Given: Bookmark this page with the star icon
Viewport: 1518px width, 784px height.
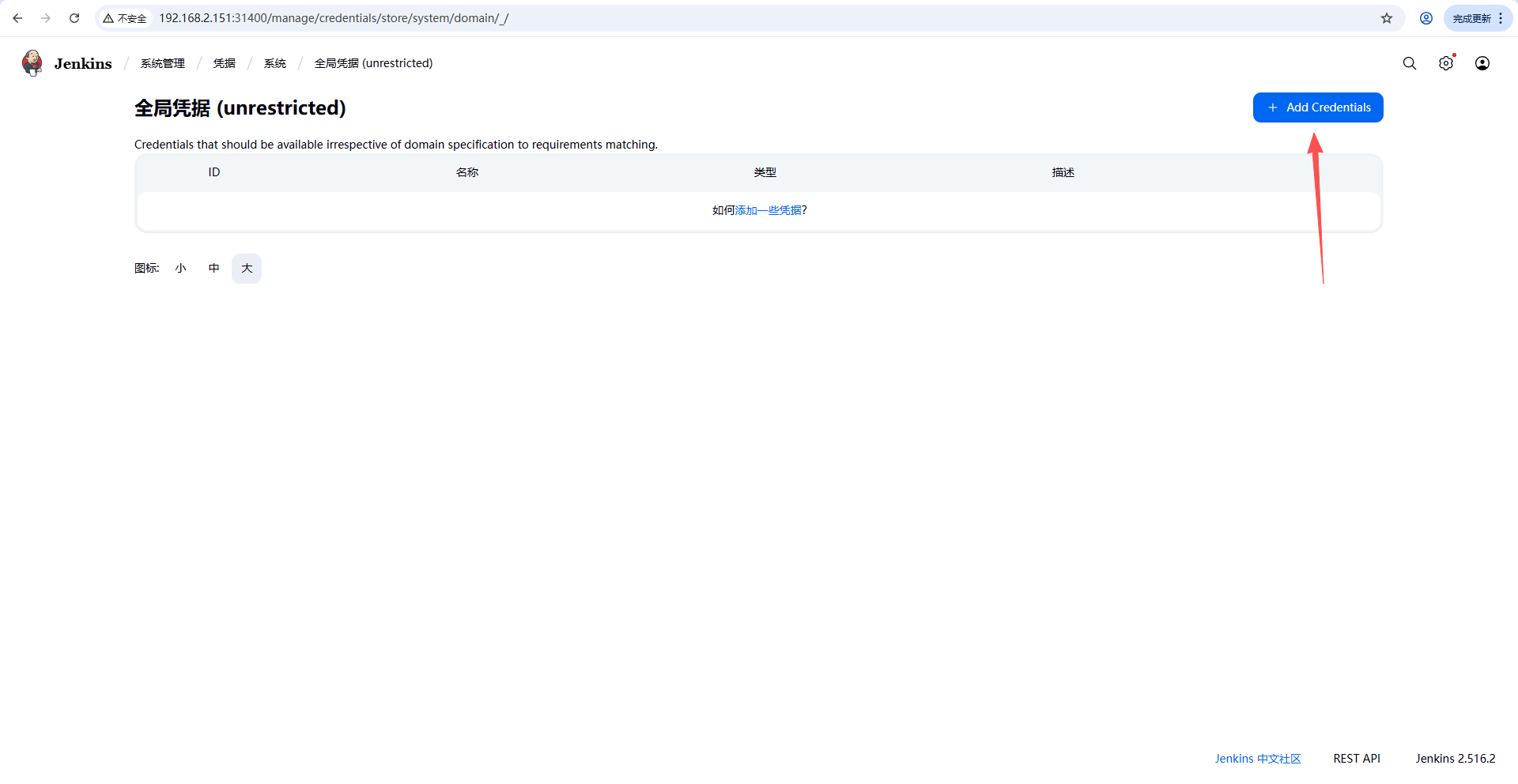Looking at the screenshot, I should coord(1387,18).
